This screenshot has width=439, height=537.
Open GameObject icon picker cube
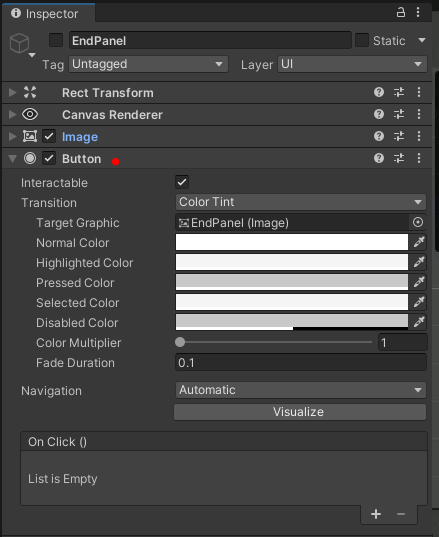pyautogui.click(x=20, y=43)
